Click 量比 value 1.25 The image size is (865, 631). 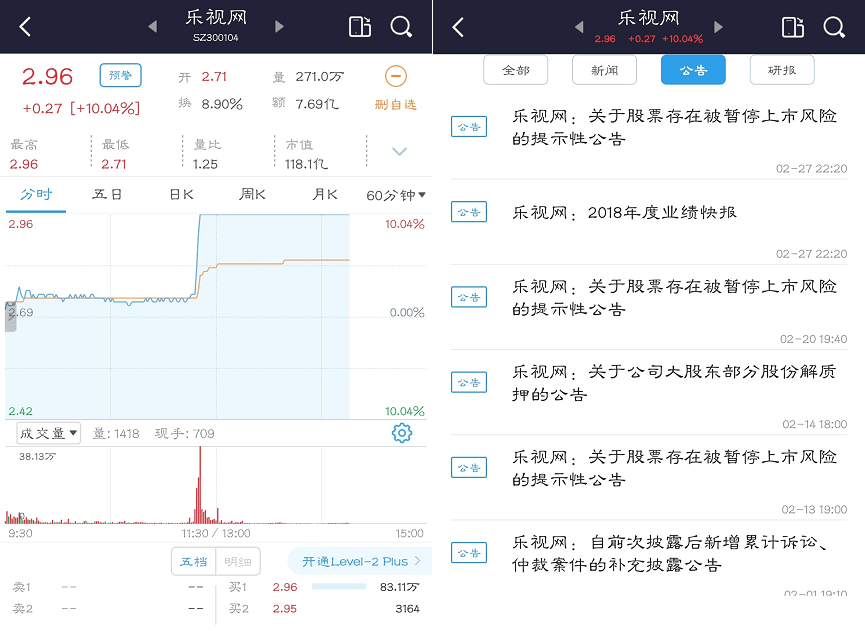point(205,164)
